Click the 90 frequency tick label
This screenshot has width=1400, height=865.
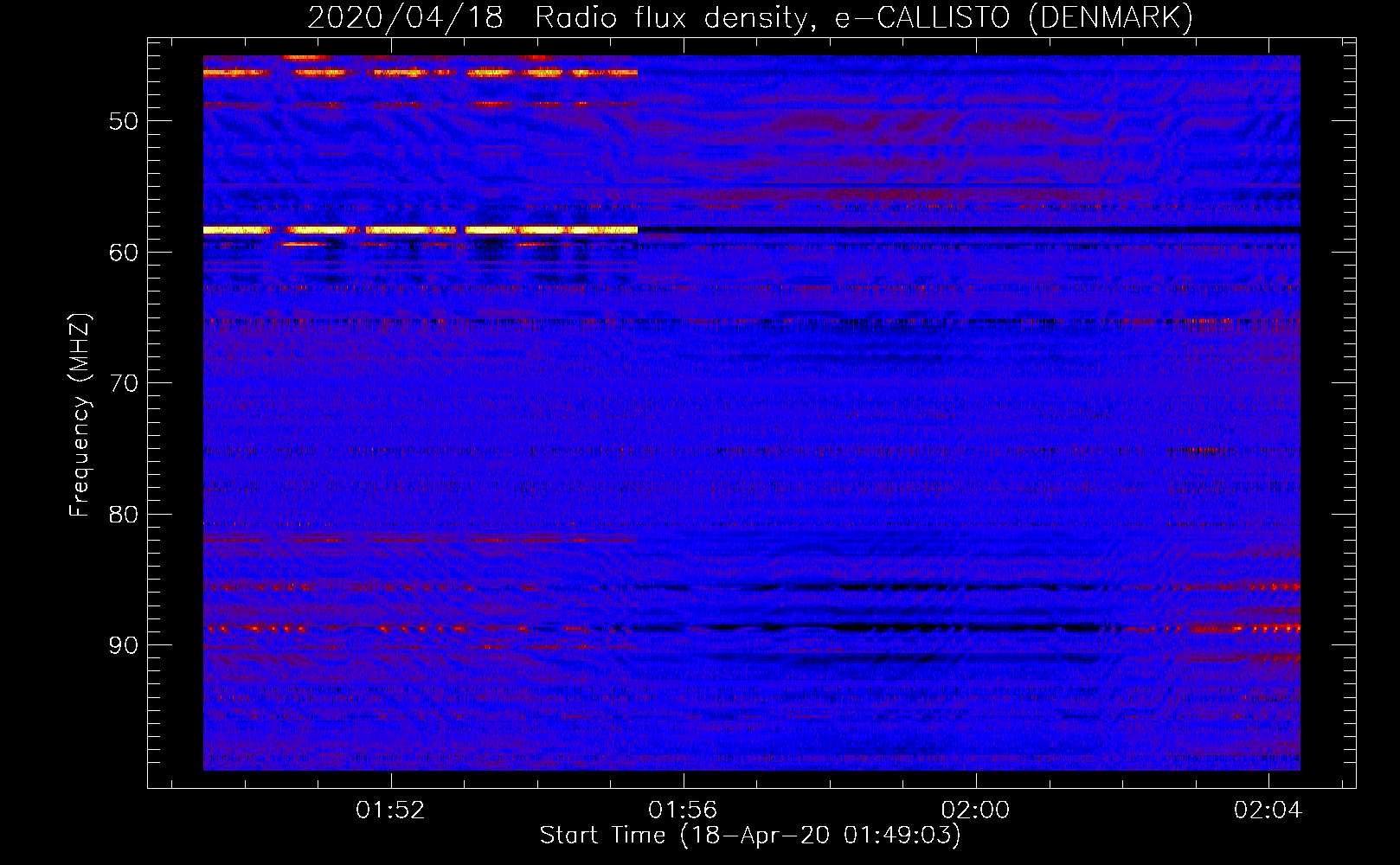(x=124, y=646)
